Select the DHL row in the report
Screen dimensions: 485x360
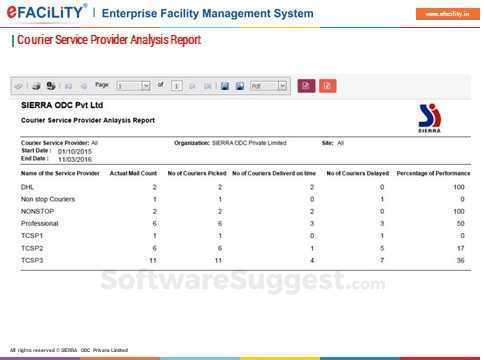(245, 187)
